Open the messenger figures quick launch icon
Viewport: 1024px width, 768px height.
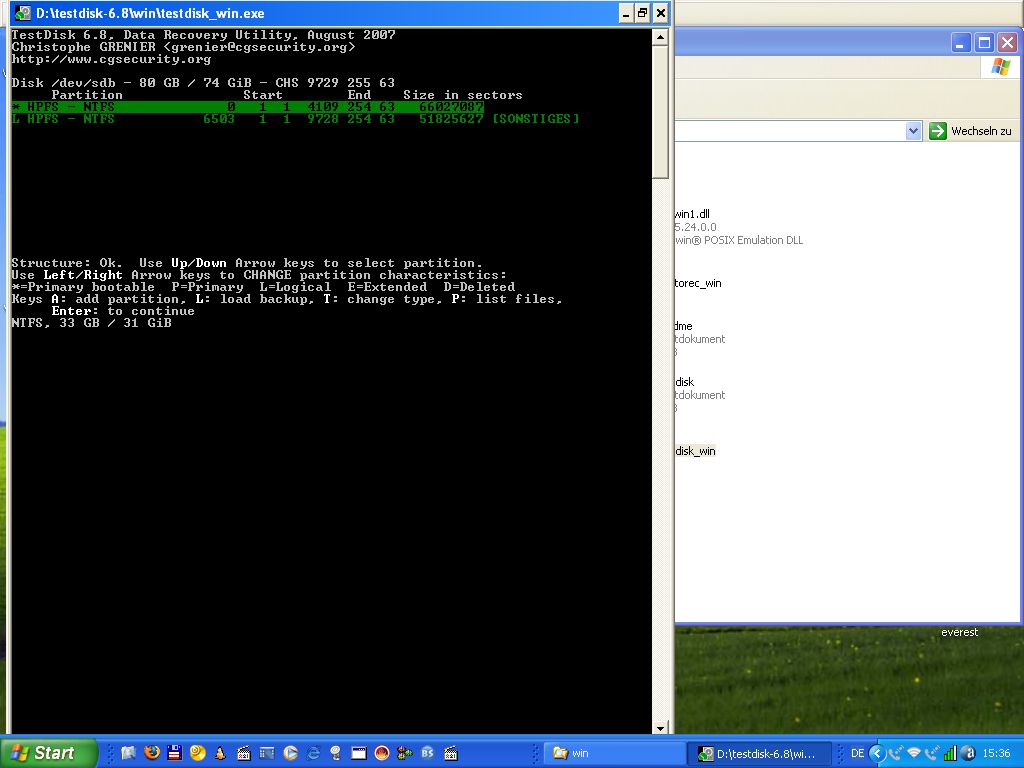pos(405,753)
